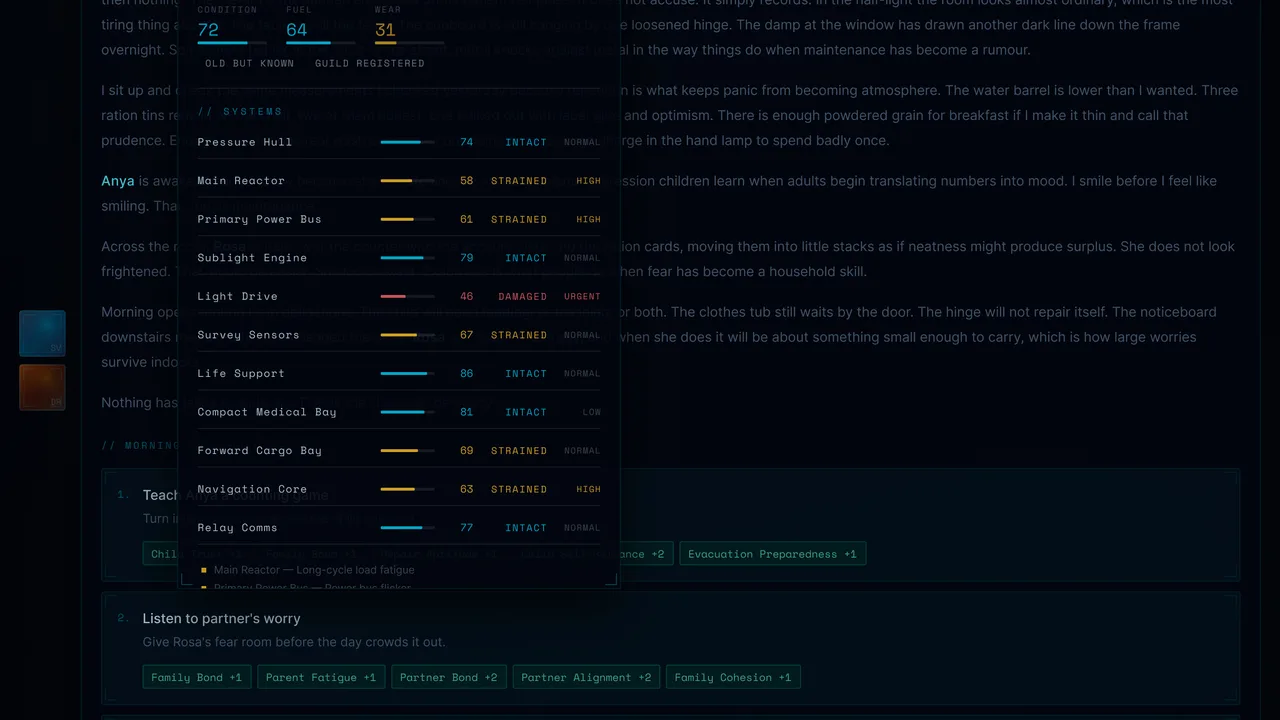
Task: Select the Family Cohesion +1 tag
Action: tap(733, 677)
